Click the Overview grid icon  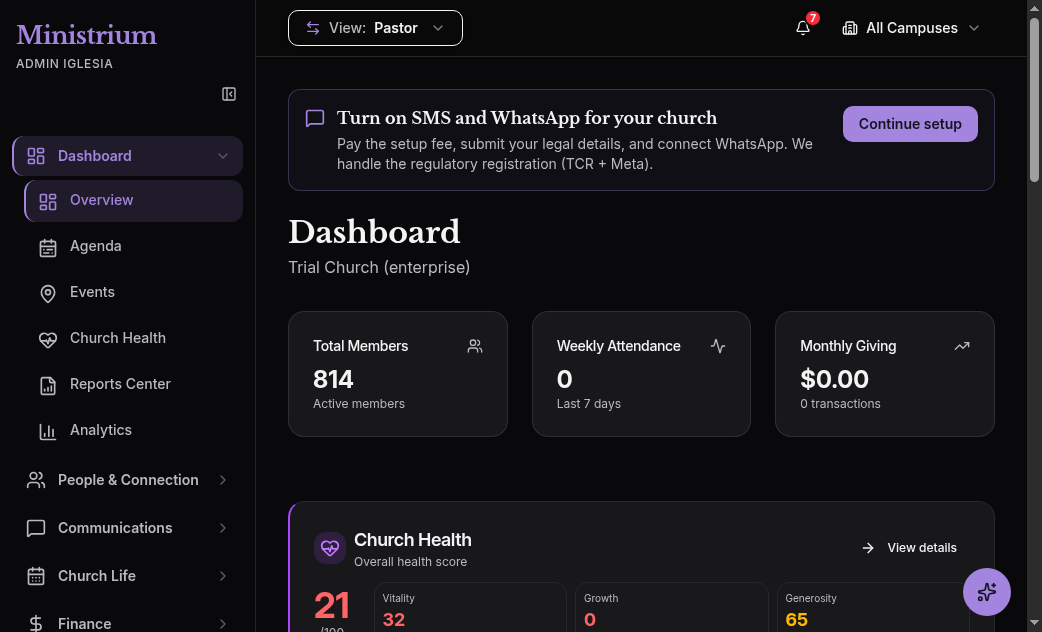pyautogui.click(x=48, y=202)
